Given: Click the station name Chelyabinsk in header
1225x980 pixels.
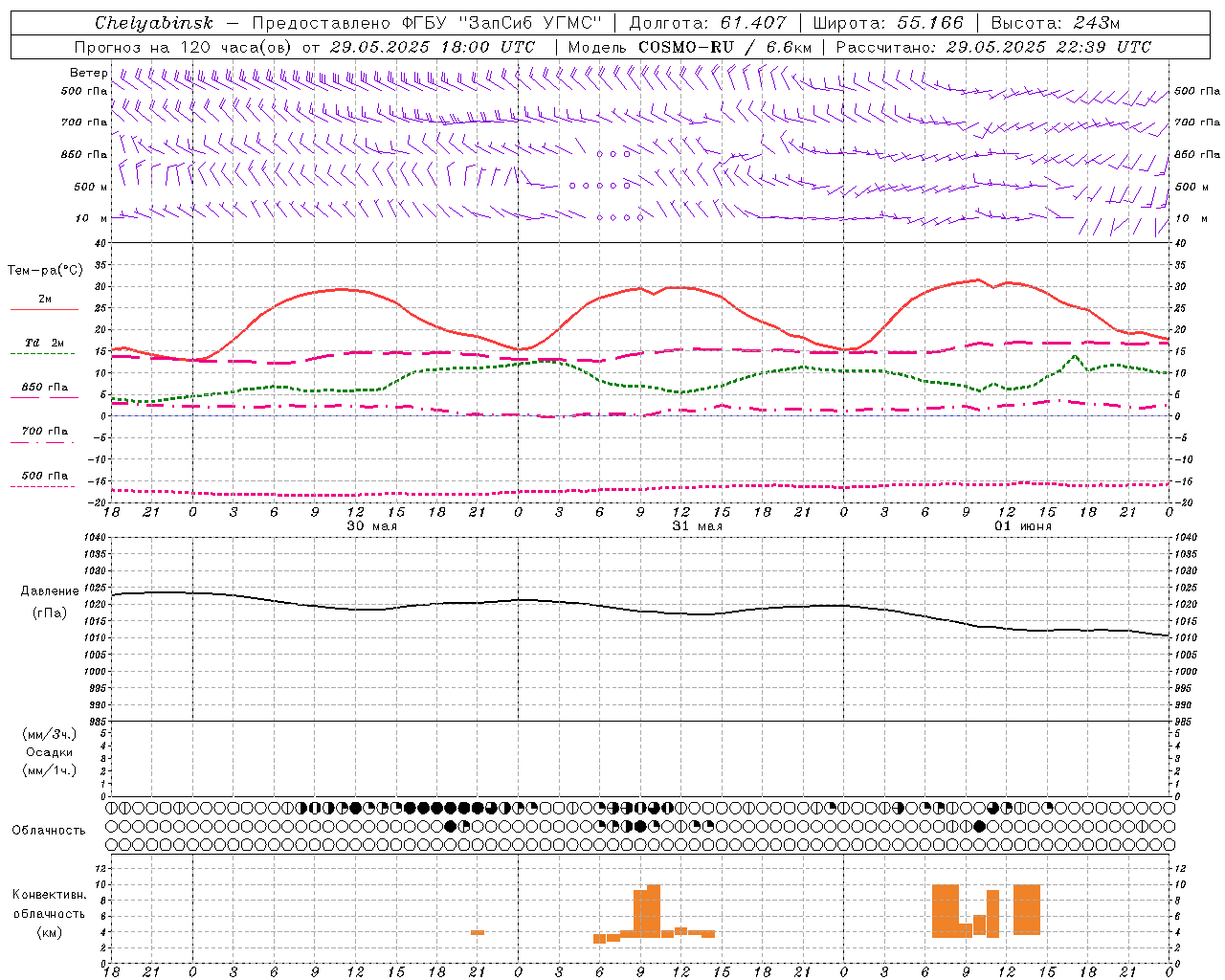Looking at the screenshot, I should click(x=153, y=23).
